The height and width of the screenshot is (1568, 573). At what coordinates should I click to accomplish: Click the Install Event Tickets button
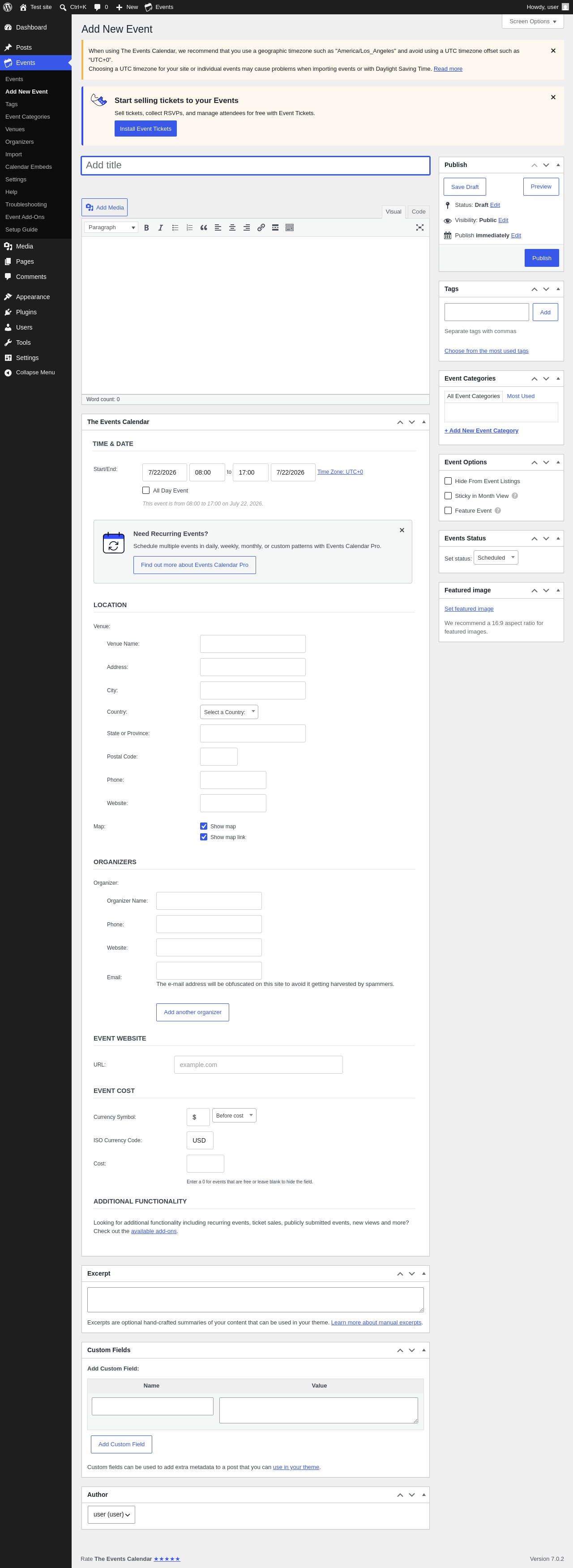pos(145,129)
